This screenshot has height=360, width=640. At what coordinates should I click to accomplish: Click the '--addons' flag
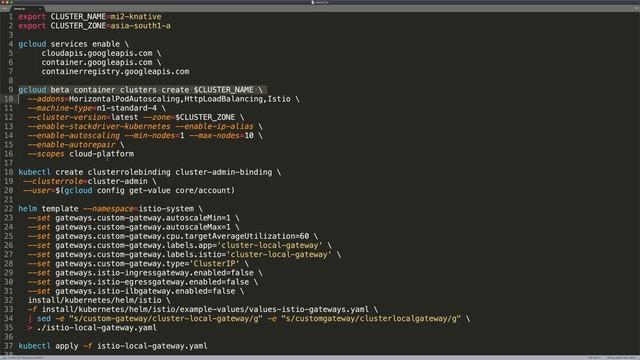(x=46, y=99)
